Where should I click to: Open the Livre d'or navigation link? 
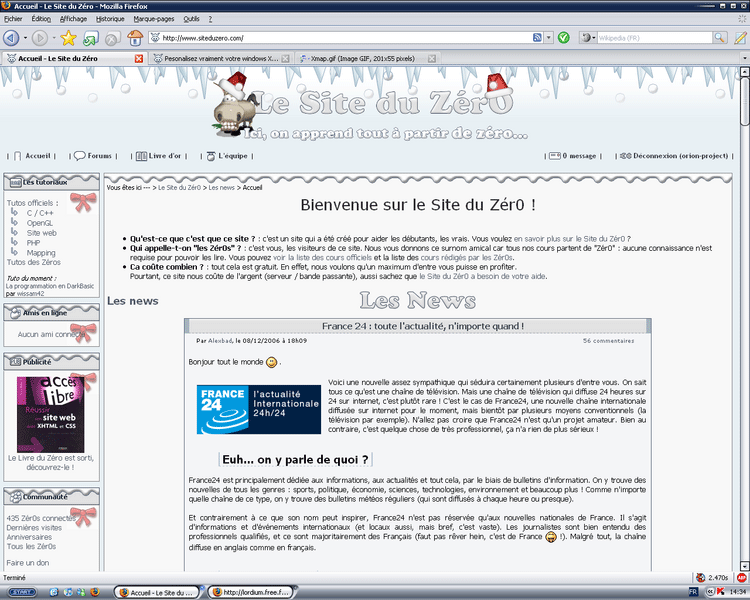(x=164, y=156)
